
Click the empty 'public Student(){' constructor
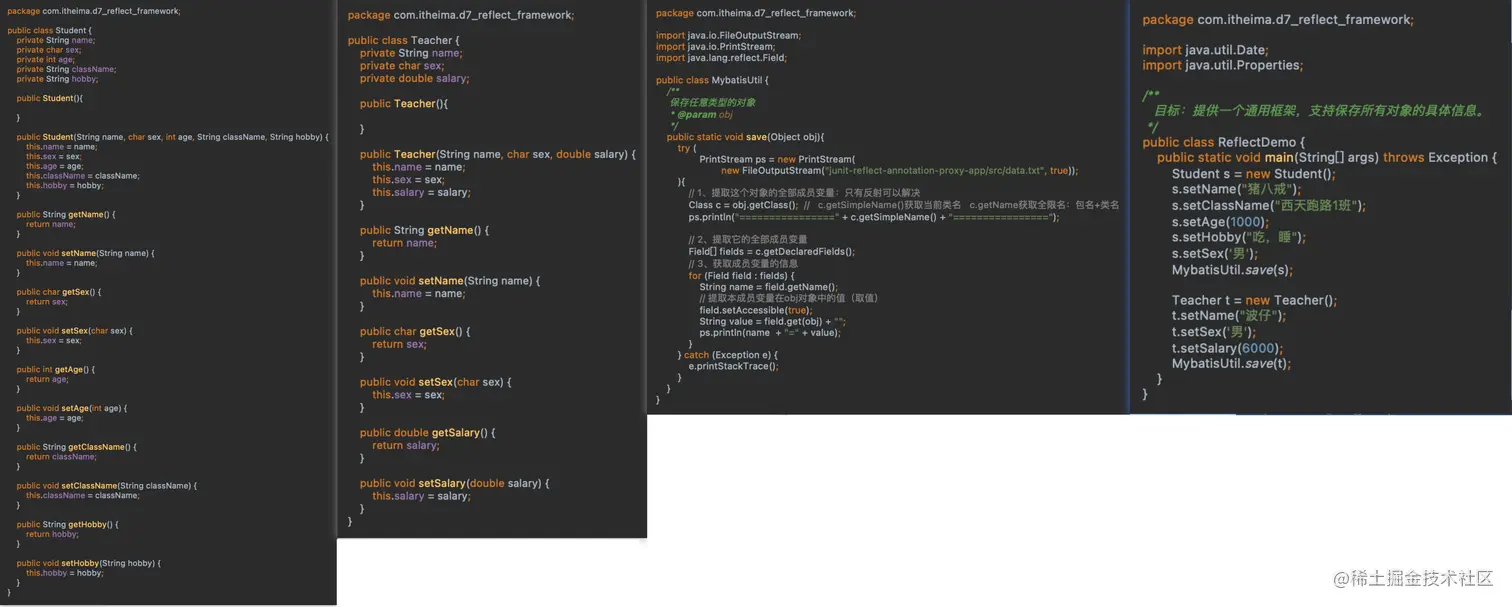(x=49, y=98)
